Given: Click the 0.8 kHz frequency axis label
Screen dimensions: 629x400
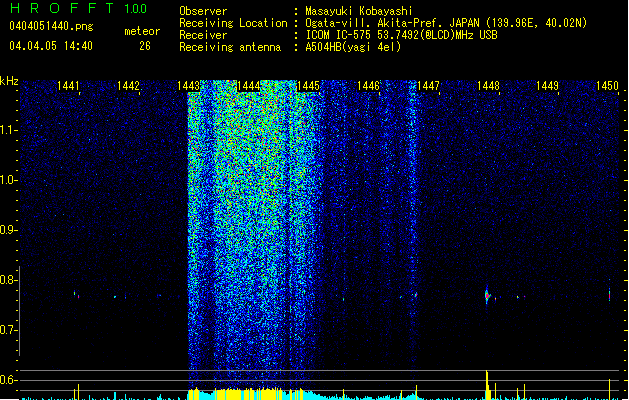Looking at the screenshot, I should (8, 280).
